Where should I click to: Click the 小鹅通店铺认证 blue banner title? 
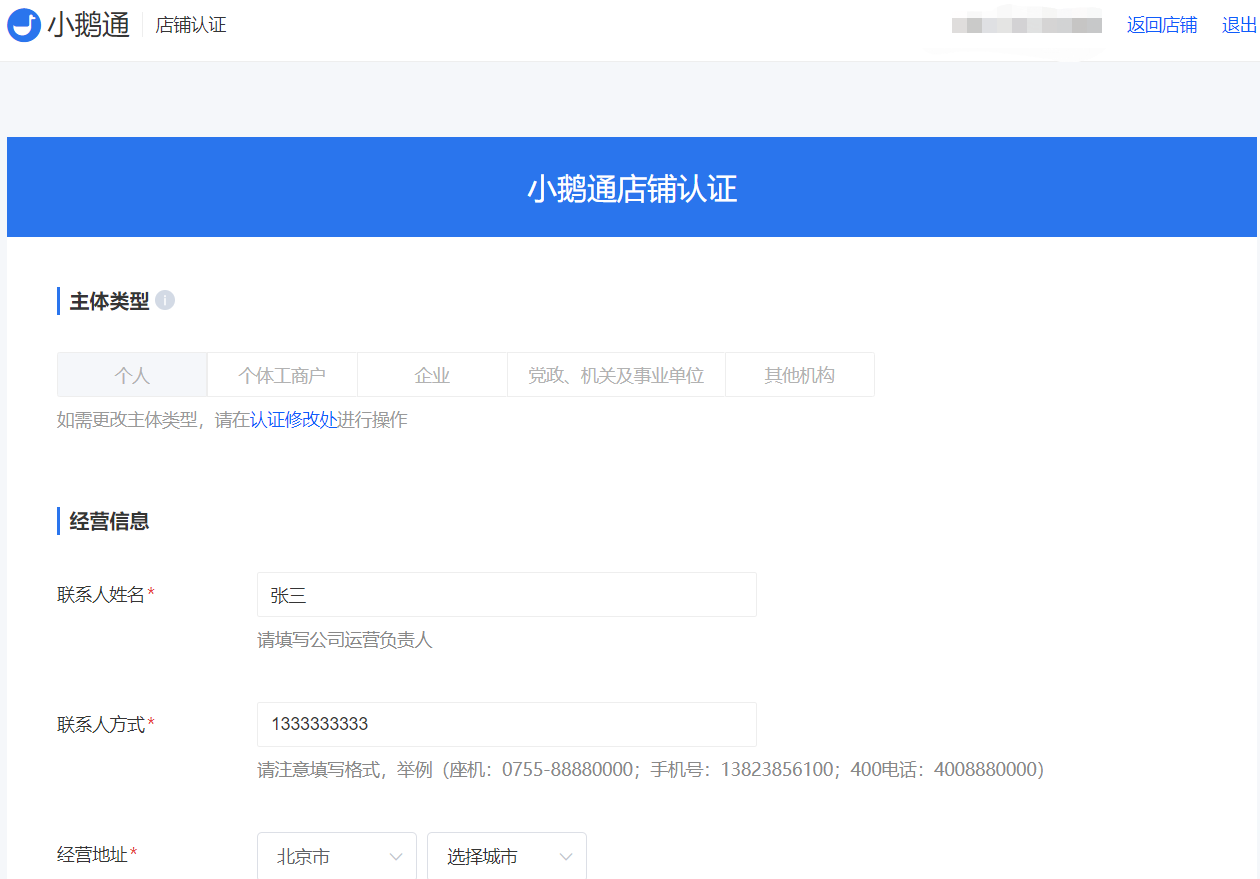630,188
